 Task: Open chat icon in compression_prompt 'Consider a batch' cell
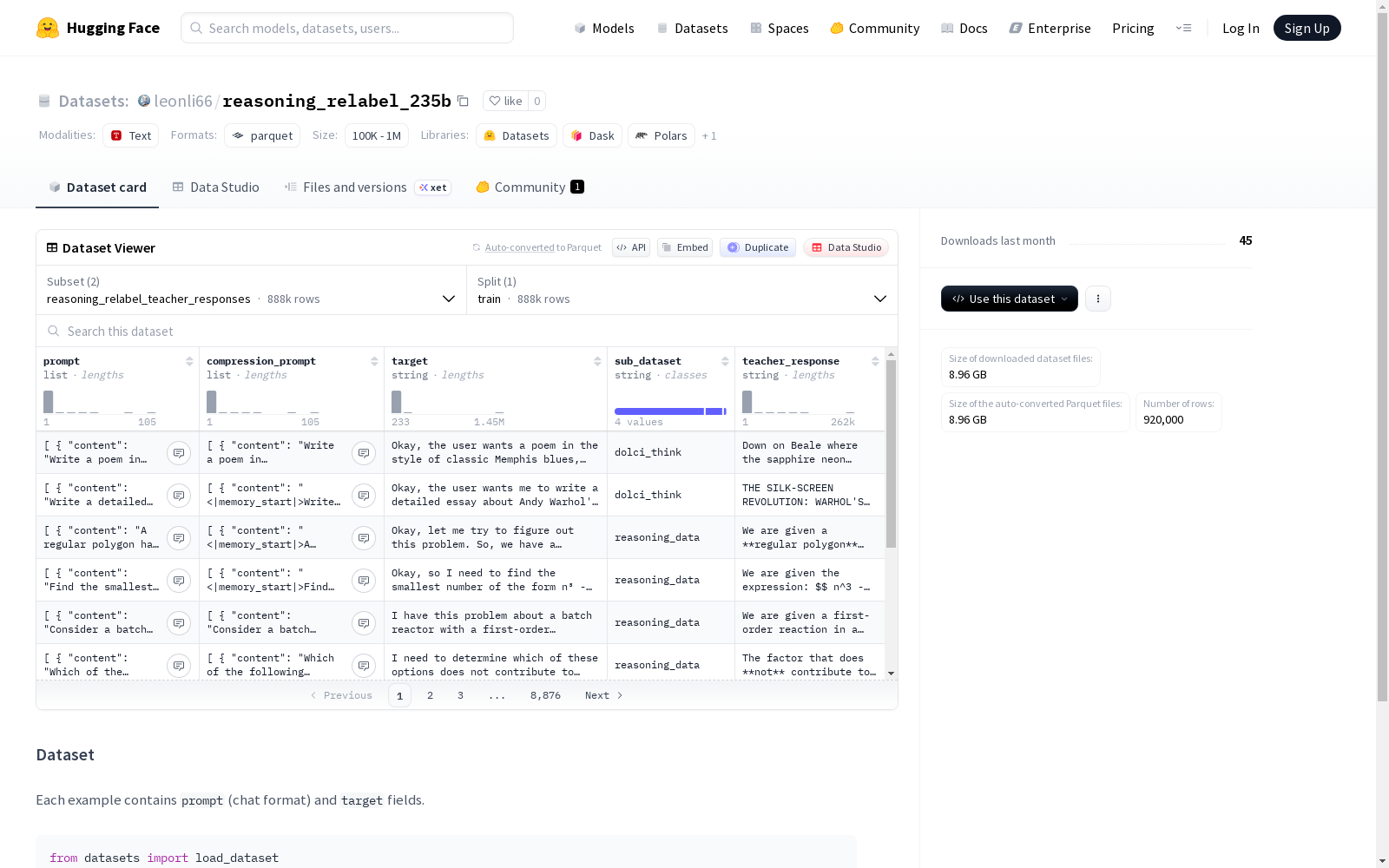pos(364,623)
